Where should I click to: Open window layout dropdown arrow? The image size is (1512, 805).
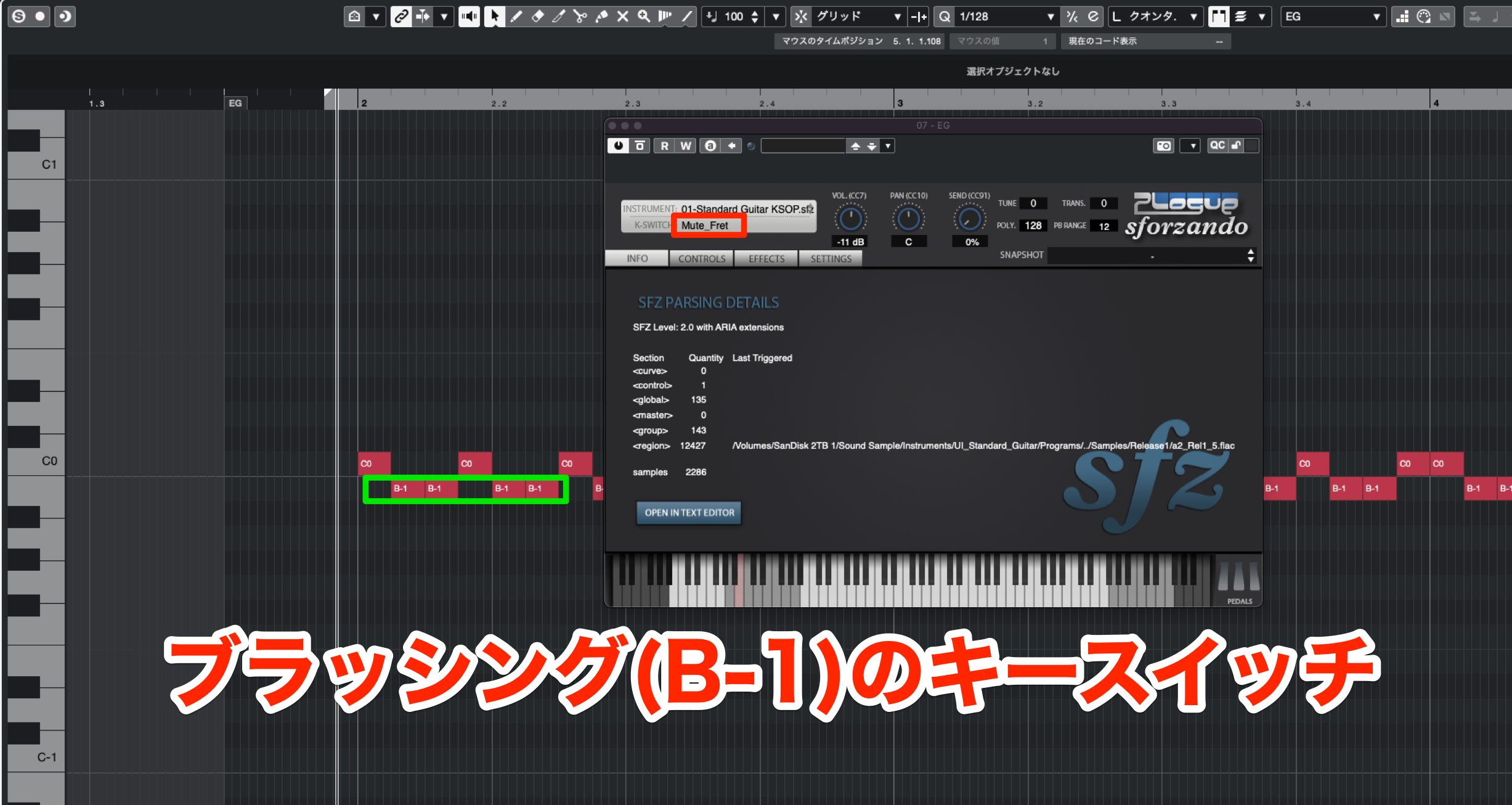(375, 17)
